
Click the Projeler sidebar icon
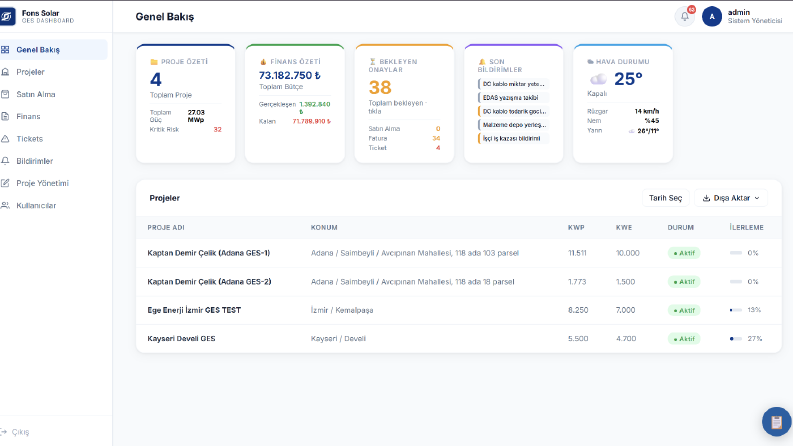5,72
